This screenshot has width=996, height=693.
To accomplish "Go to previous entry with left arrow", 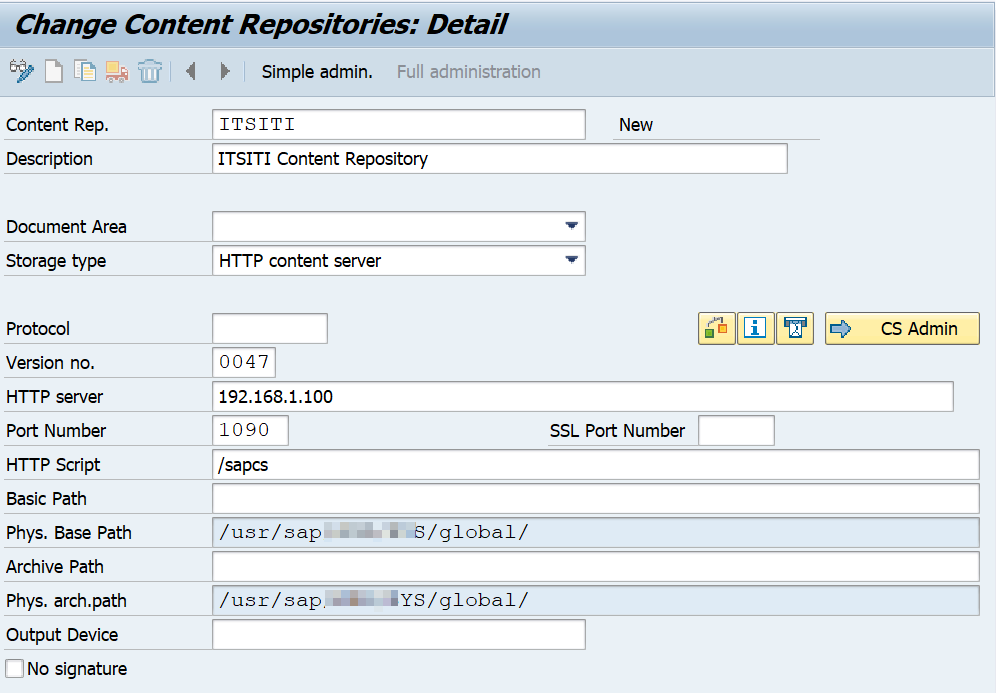I will (x=191, y=71).
